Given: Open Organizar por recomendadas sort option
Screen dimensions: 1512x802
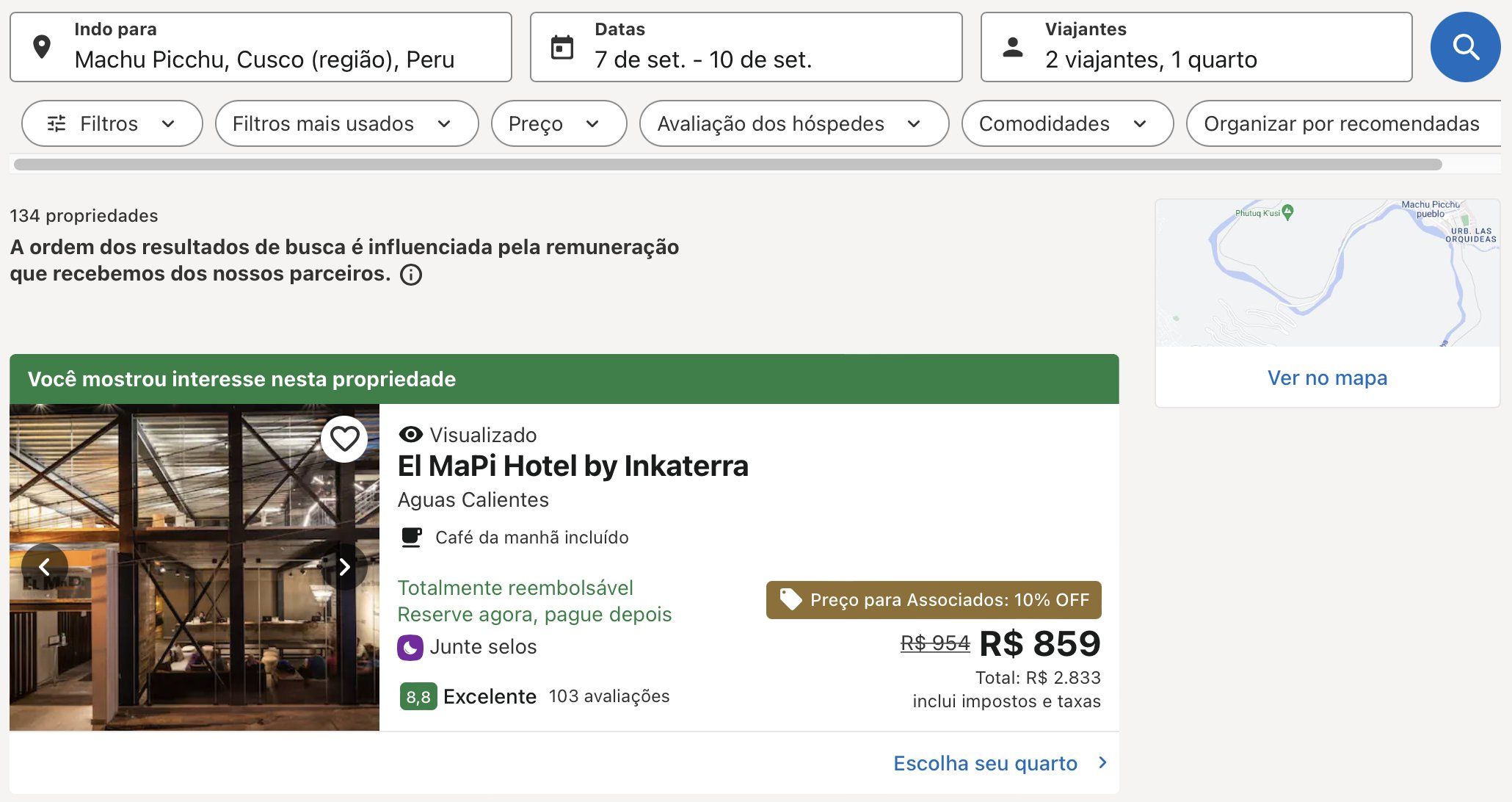Looking at the screenshot, I should pyautogui.click(x=1343, y=123).
